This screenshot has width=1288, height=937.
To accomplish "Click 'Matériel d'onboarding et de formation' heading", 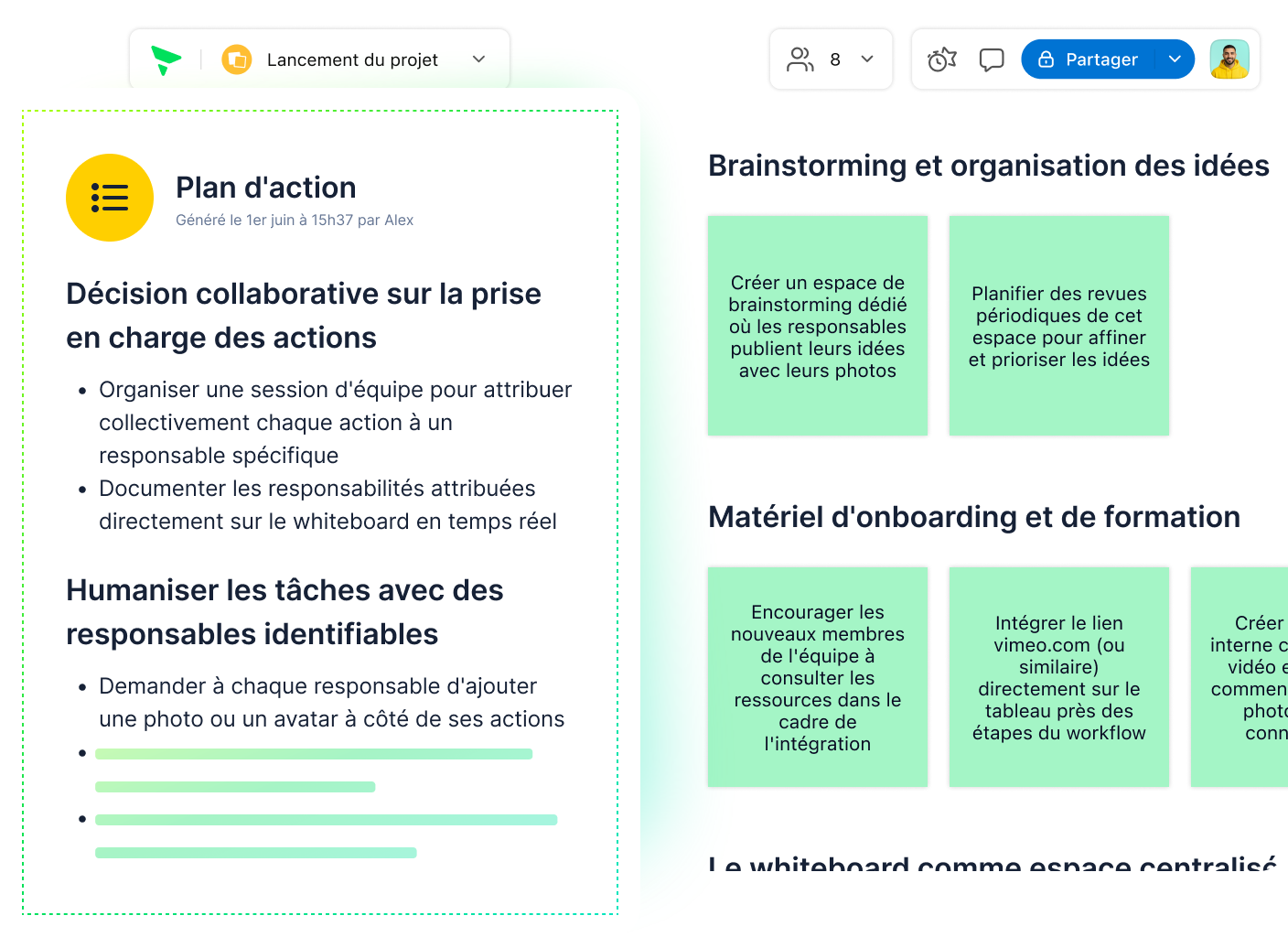I will click(x=974, y=517).
